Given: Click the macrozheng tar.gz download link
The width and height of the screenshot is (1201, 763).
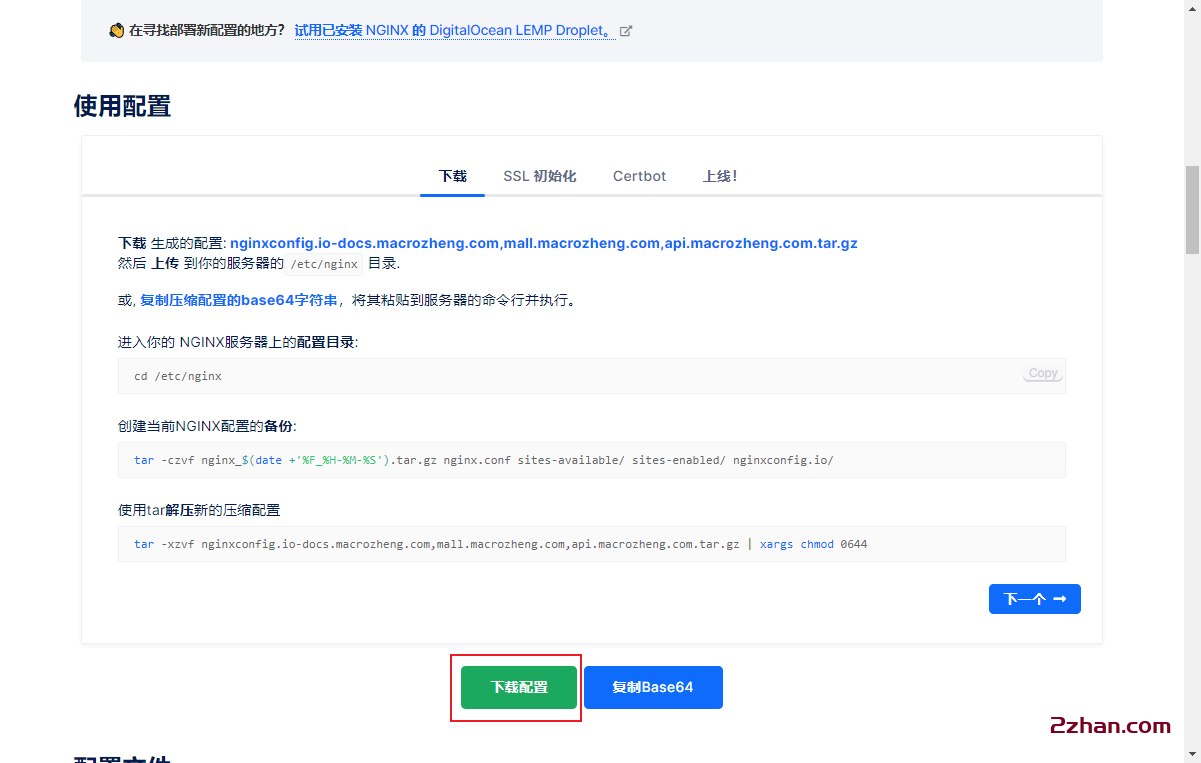Looking at the screenshot, I should (x=544, y=242).
